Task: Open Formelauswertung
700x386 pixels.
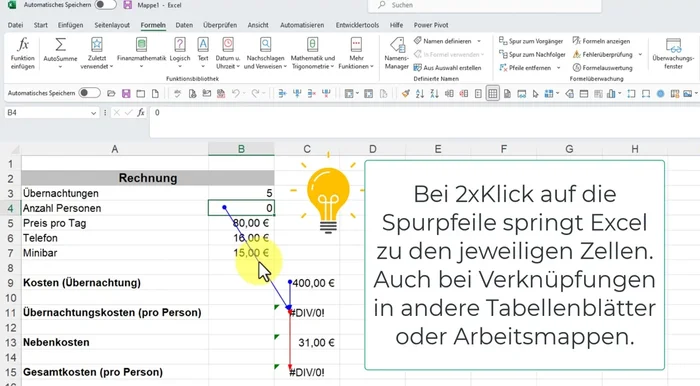Action: pos(603,68)
